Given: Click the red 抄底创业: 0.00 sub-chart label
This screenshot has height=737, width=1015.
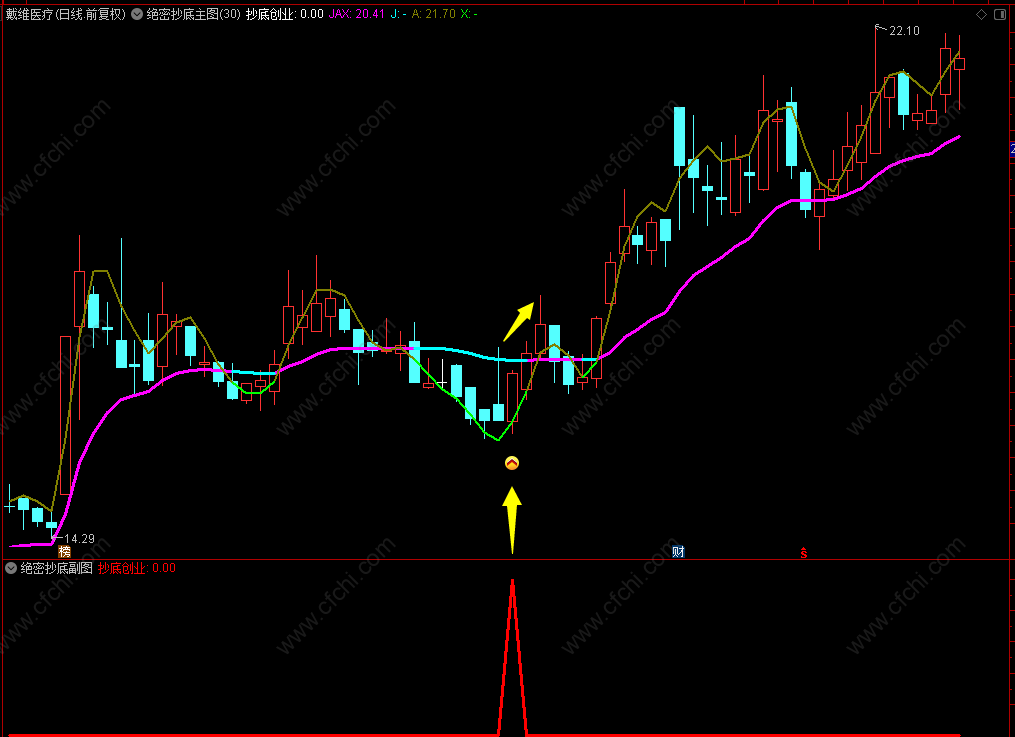Looking at the screenshot, I should tap(137, 568).
